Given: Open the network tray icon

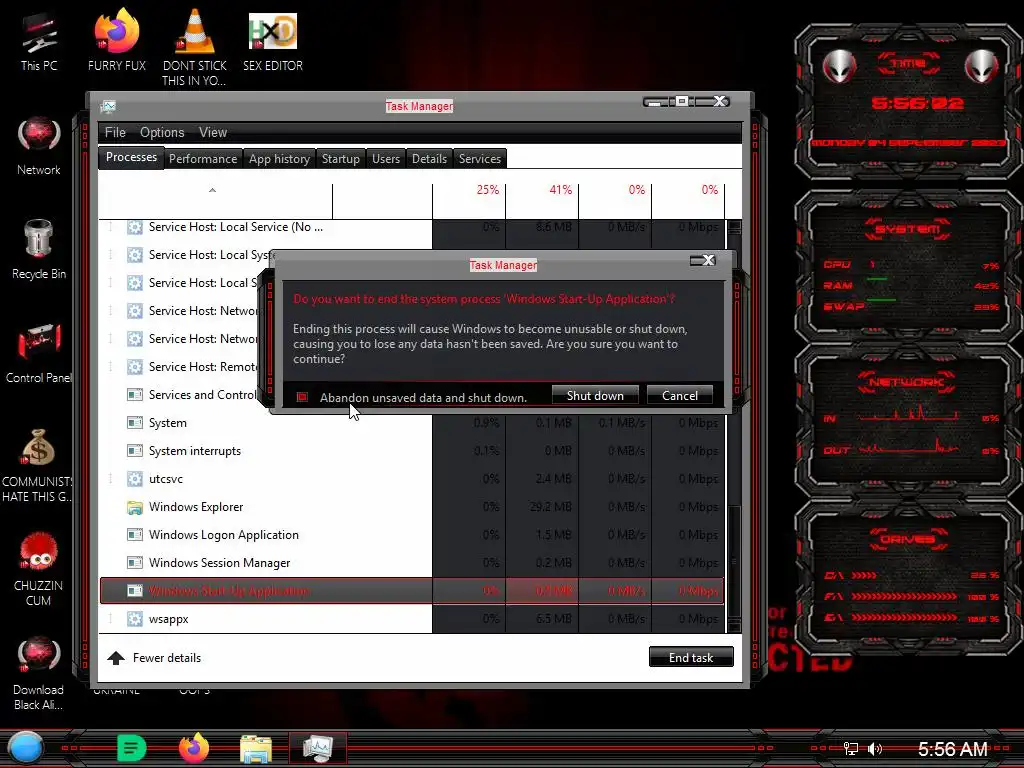Looking at the screenshot, I should [850, 749].
